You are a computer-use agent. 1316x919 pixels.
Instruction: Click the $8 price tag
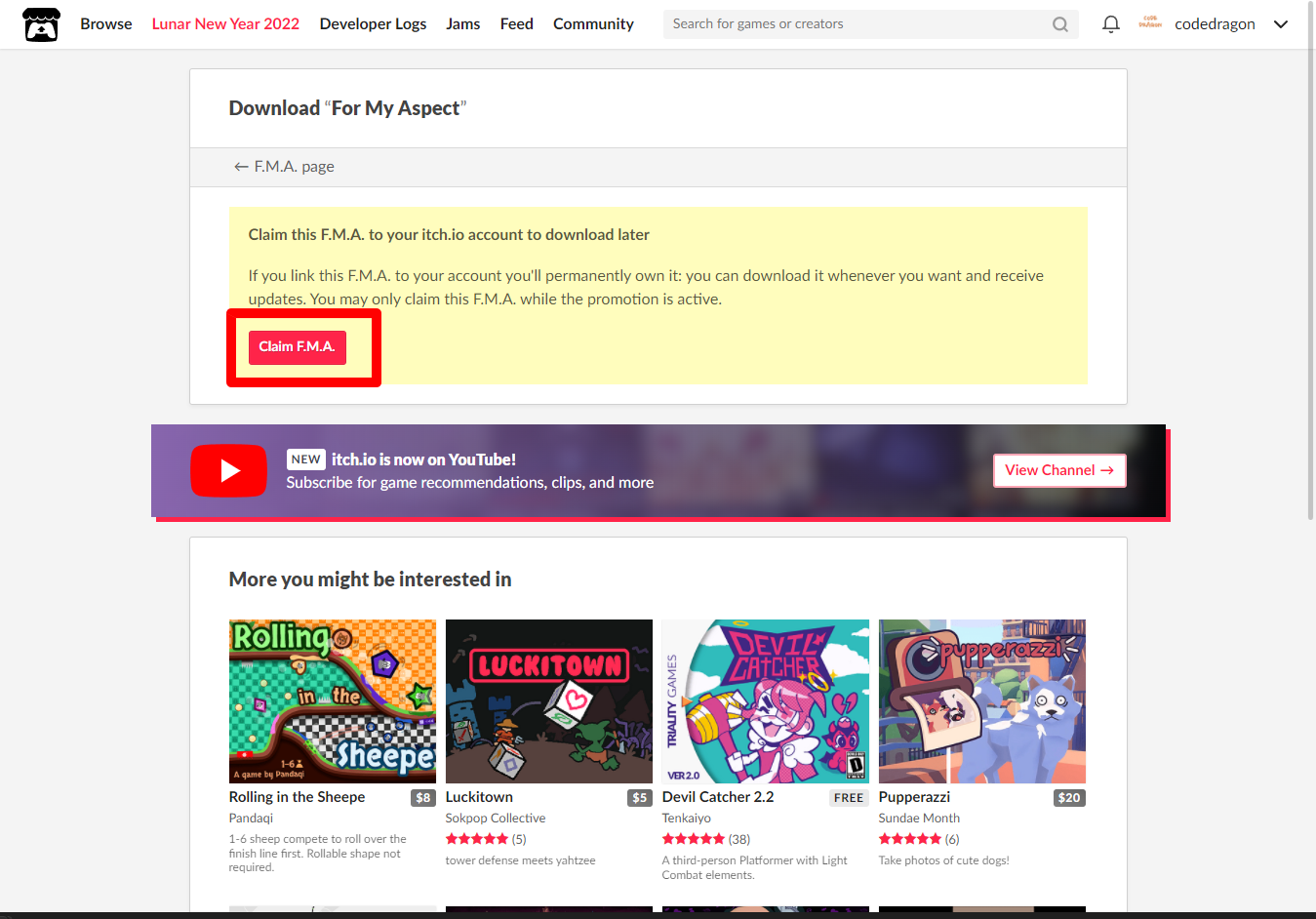pos(423,798)
